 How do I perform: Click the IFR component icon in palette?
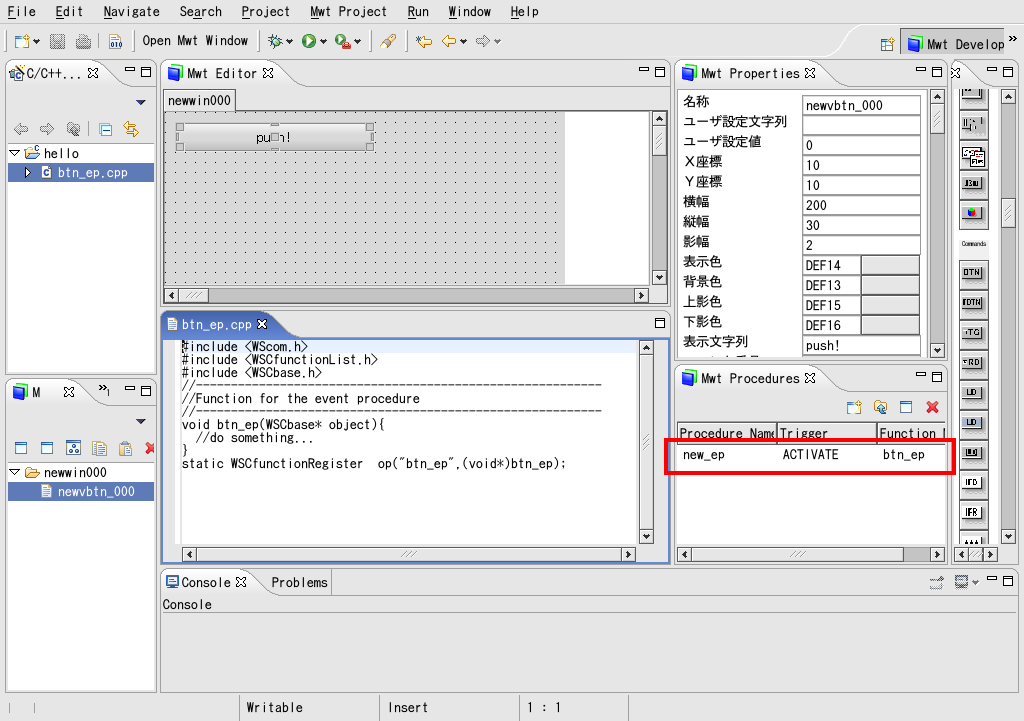972,513
